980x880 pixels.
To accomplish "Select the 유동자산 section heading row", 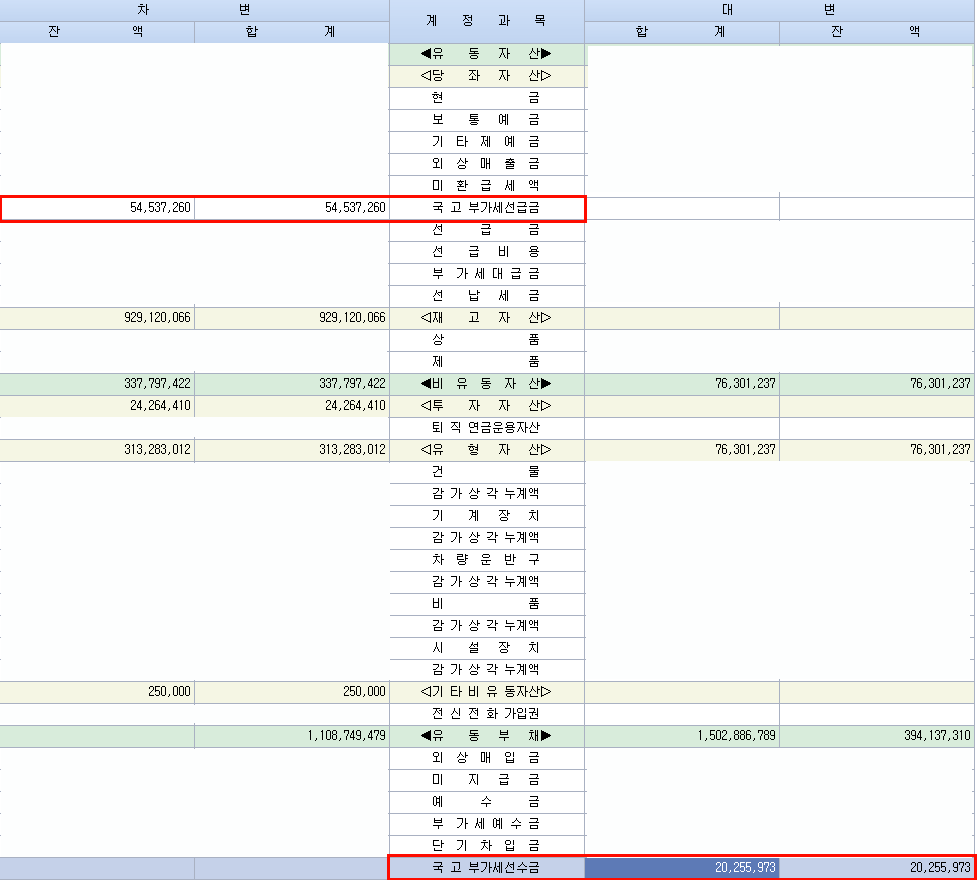I will click(486, 54).
